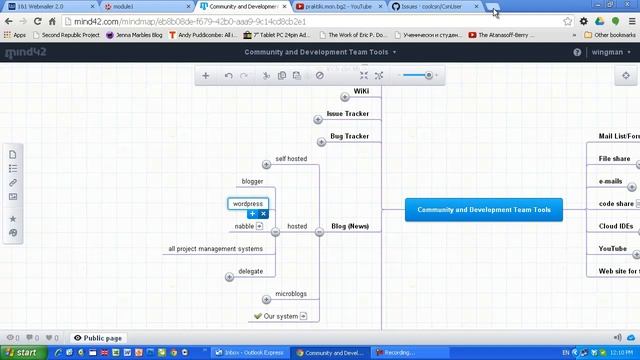640x360 pixels.
Task: Collapse the hosted node
Action: point(276,232)
